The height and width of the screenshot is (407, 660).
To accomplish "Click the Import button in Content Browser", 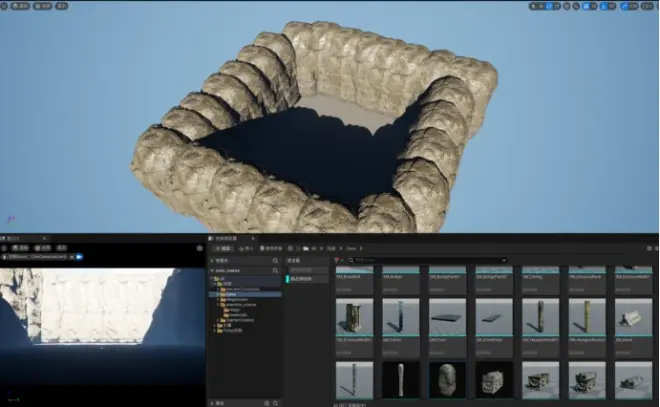I will [x=244, y=248].
